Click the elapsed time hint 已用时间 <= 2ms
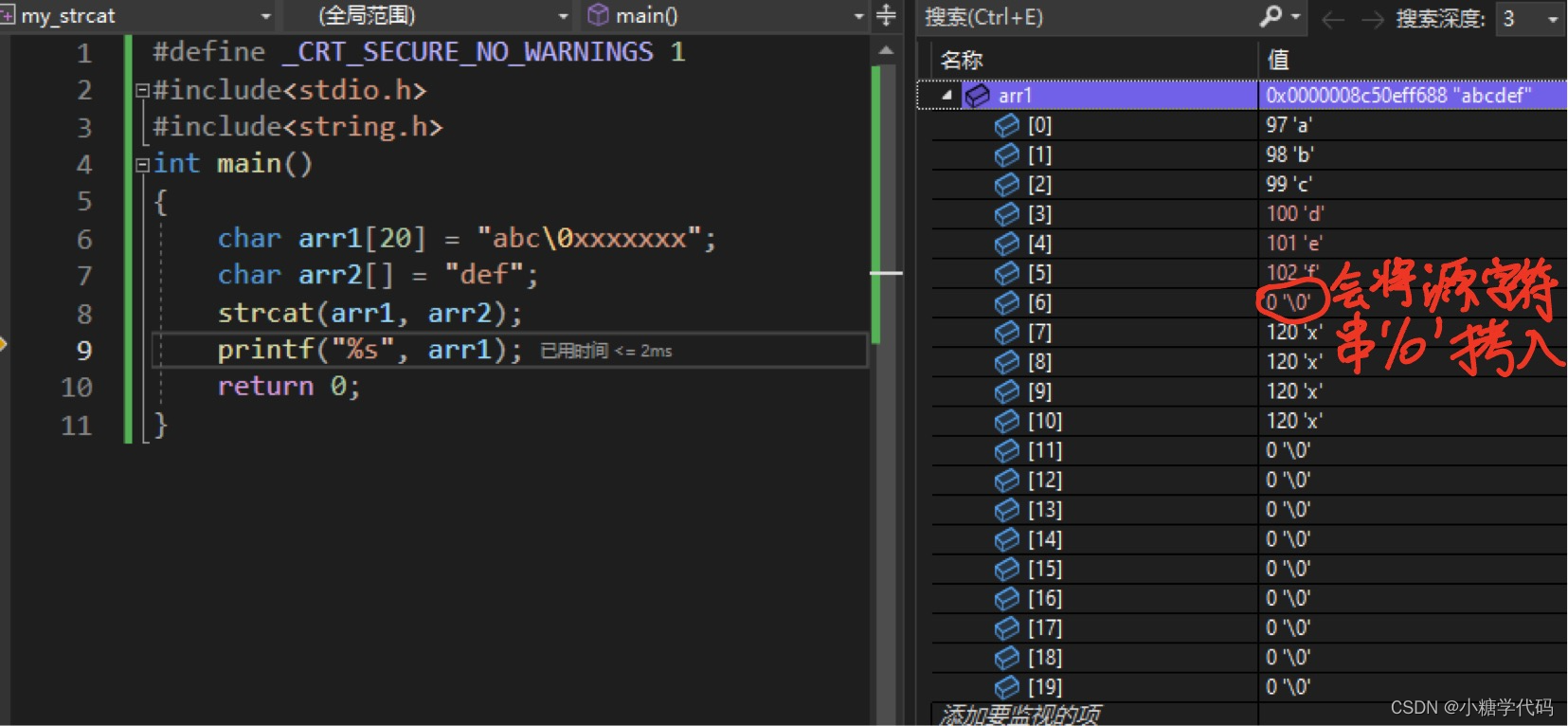 pos(606,351)
